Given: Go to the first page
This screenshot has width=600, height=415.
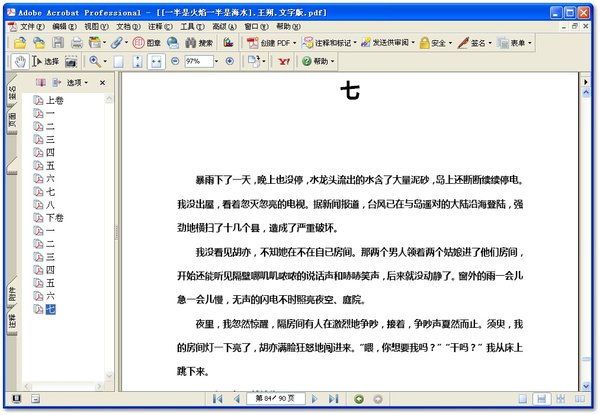Looking at the screenshot, I should [x=217, y=399].
